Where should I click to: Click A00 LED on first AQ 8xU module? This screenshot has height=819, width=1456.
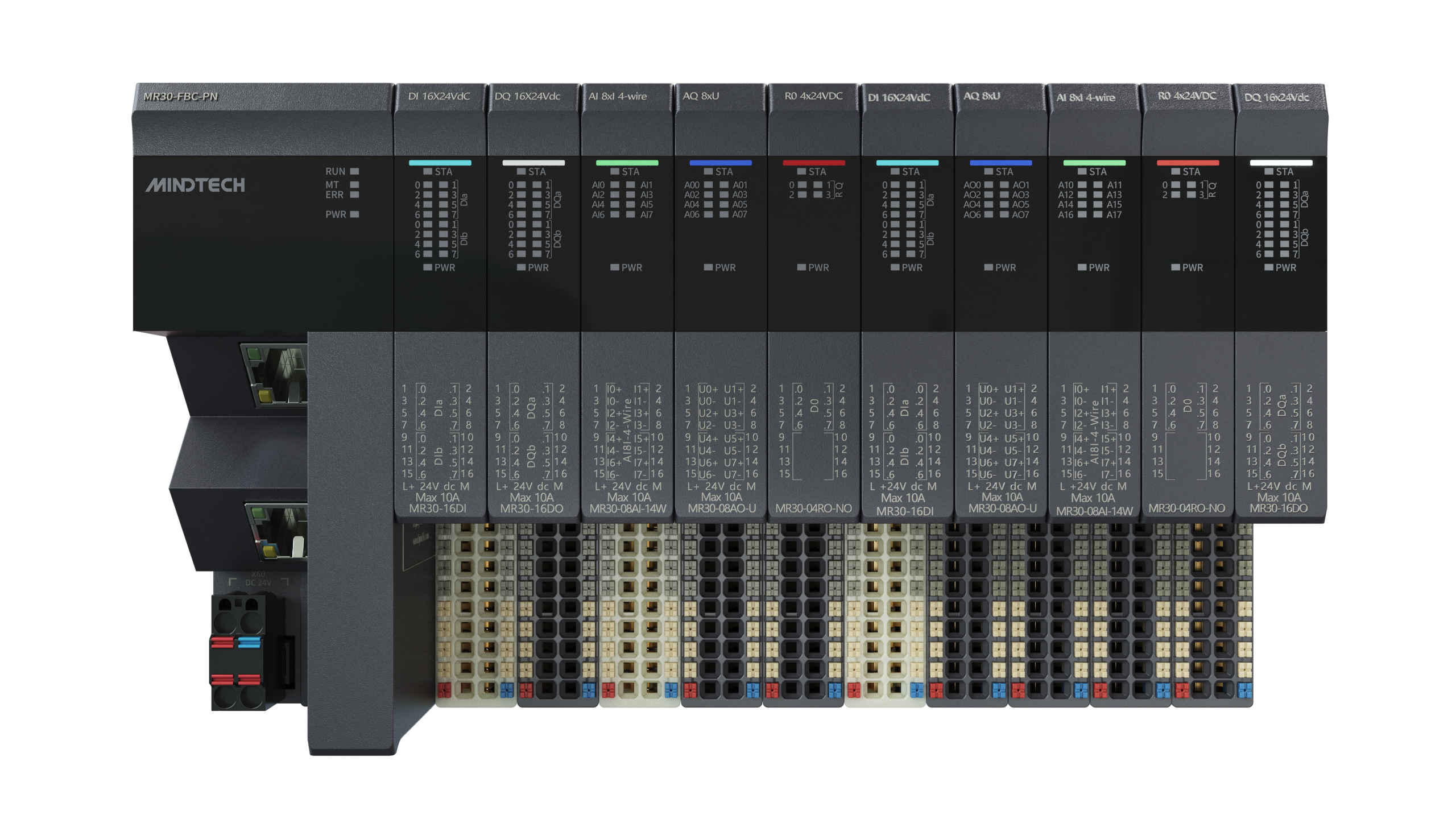[x=708, y=185]
